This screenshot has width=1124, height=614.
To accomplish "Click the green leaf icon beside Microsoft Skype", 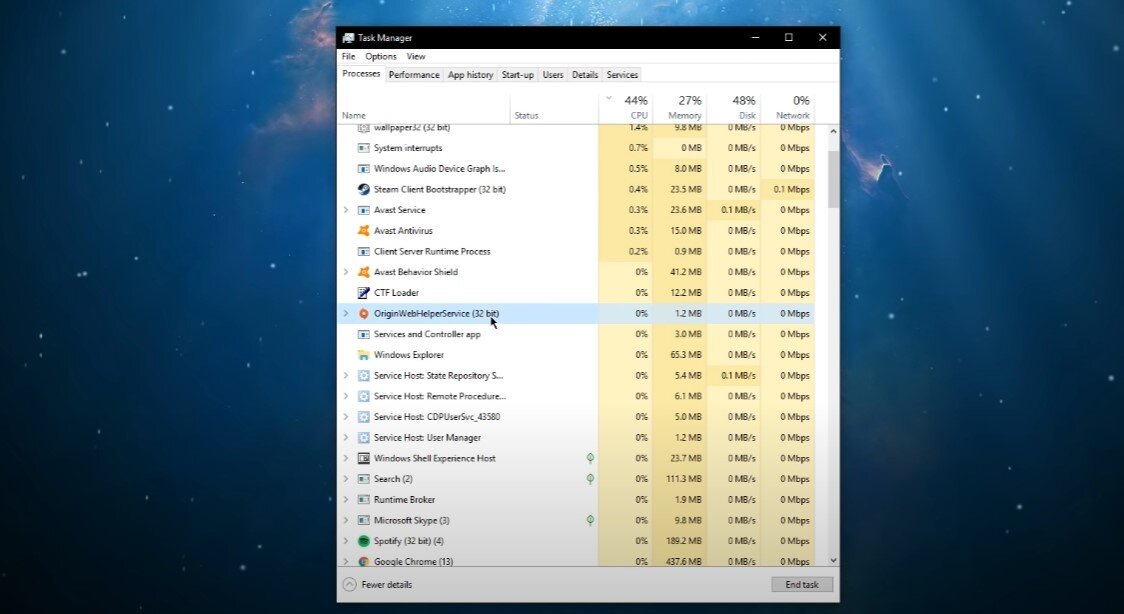I will pyautogui.click(x=590, y=520).
